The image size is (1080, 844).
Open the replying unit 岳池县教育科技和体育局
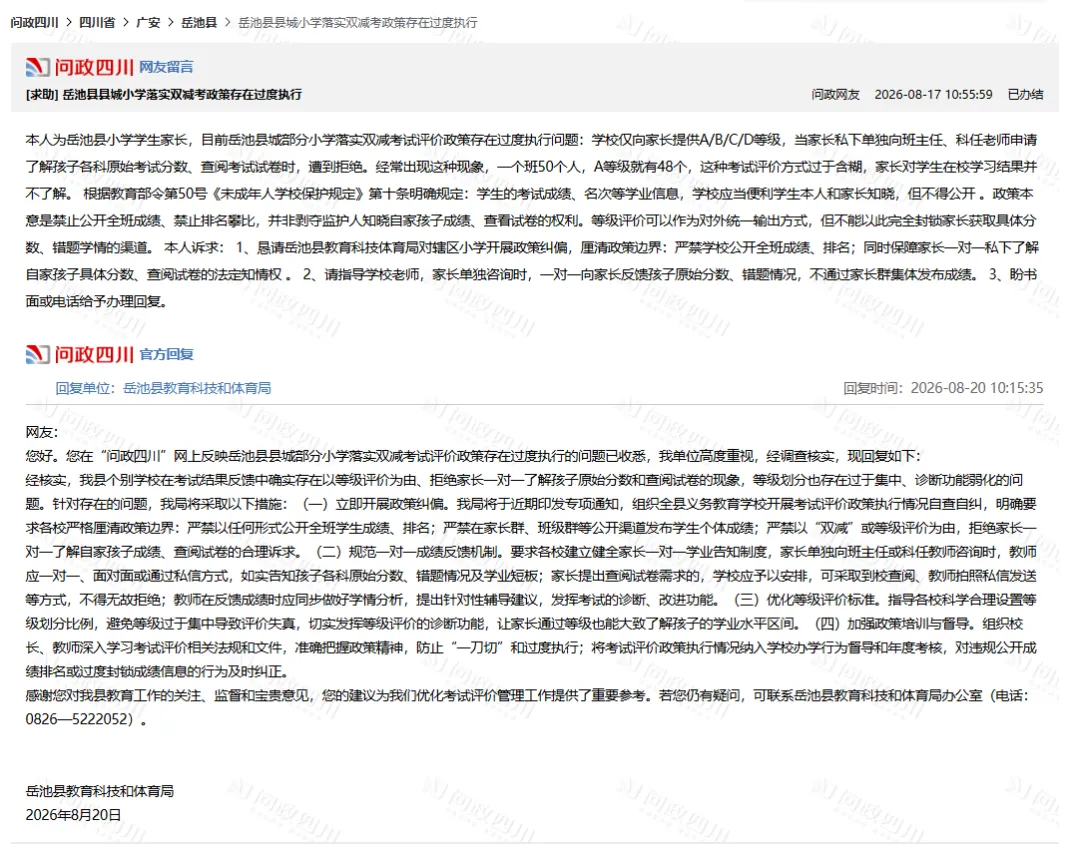(x=197, y=388)
